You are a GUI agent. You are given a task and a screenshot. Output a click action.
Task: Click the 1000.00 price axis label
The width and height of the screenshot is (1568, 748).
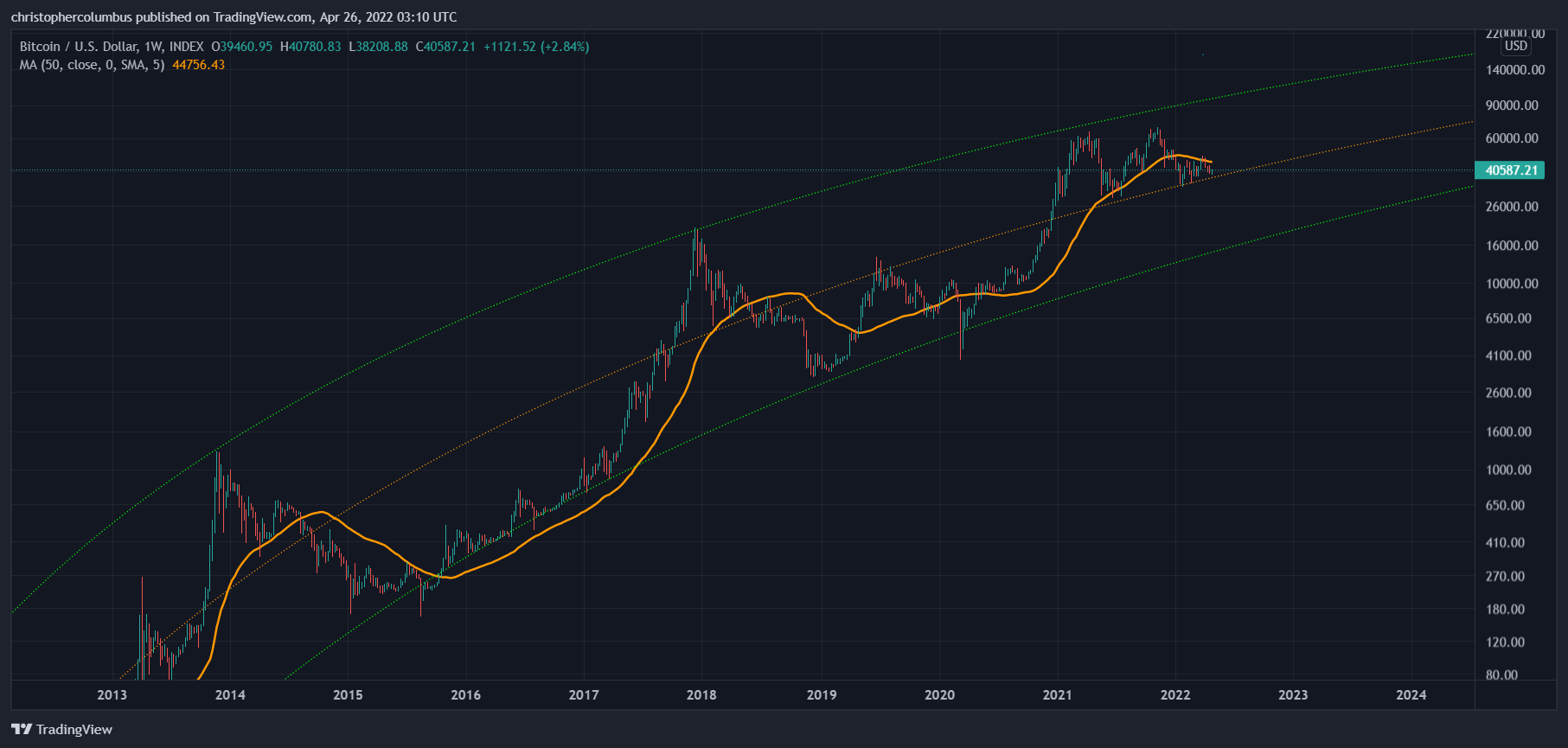click(x=1508, y=470)
